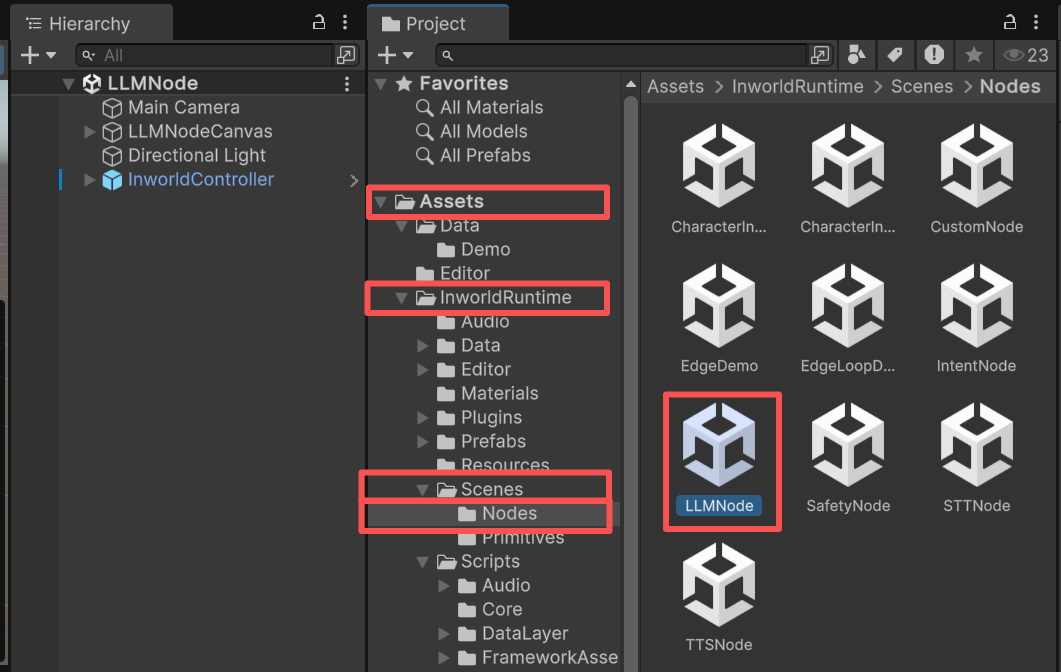Select the SafetyNode scene asset
Screen dimensions: 1061x672
click(848, 459)
